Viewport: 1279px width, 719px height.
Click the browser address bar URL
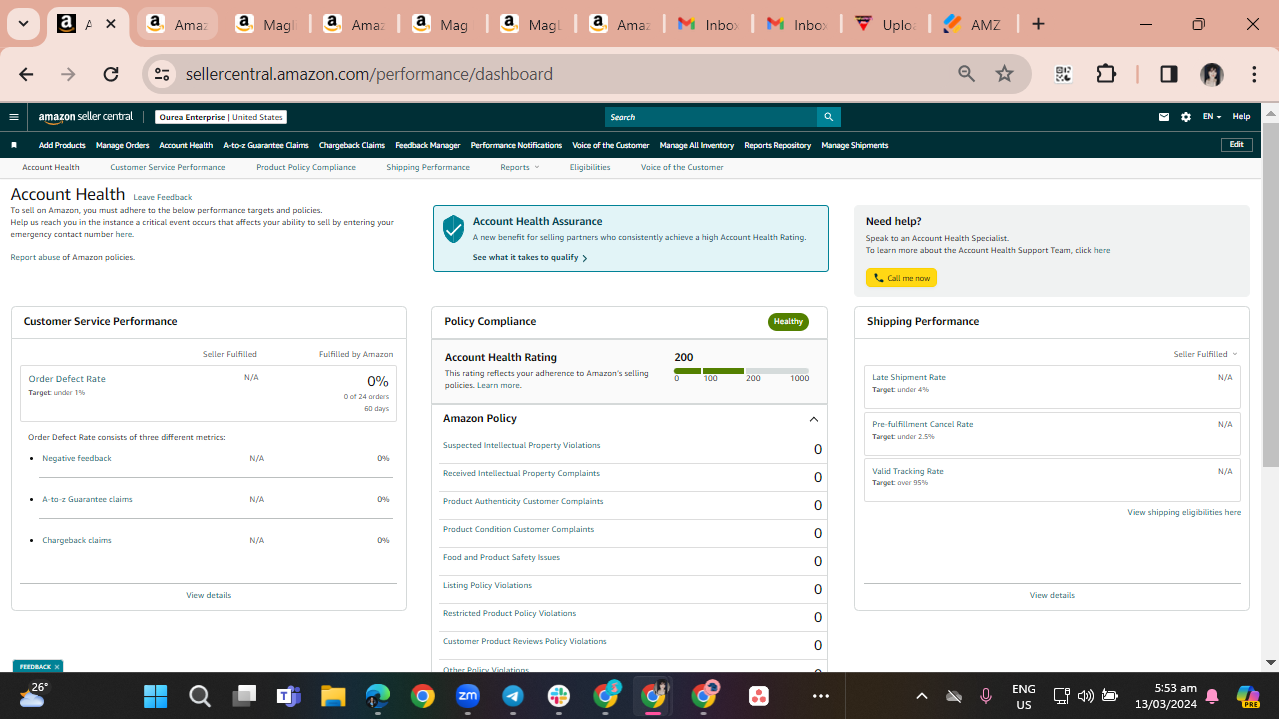(369, 74)
